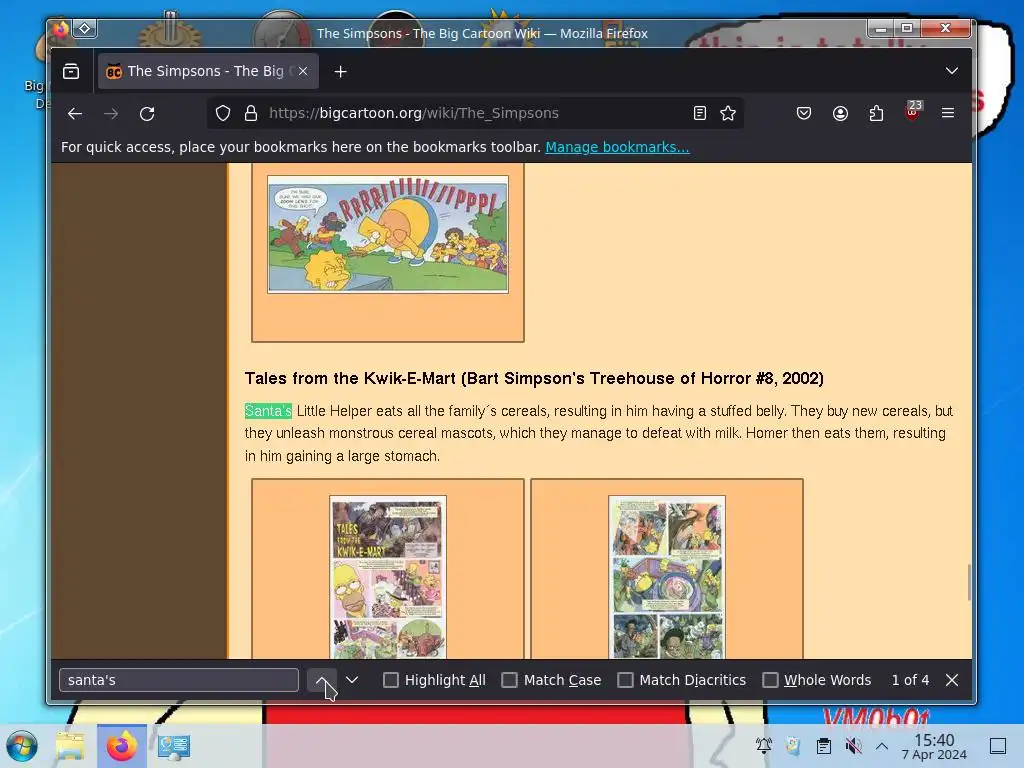This screenshot has width=1024, height=768.
Task: Unmute the volume tray icon
Action: pos(853,745)
